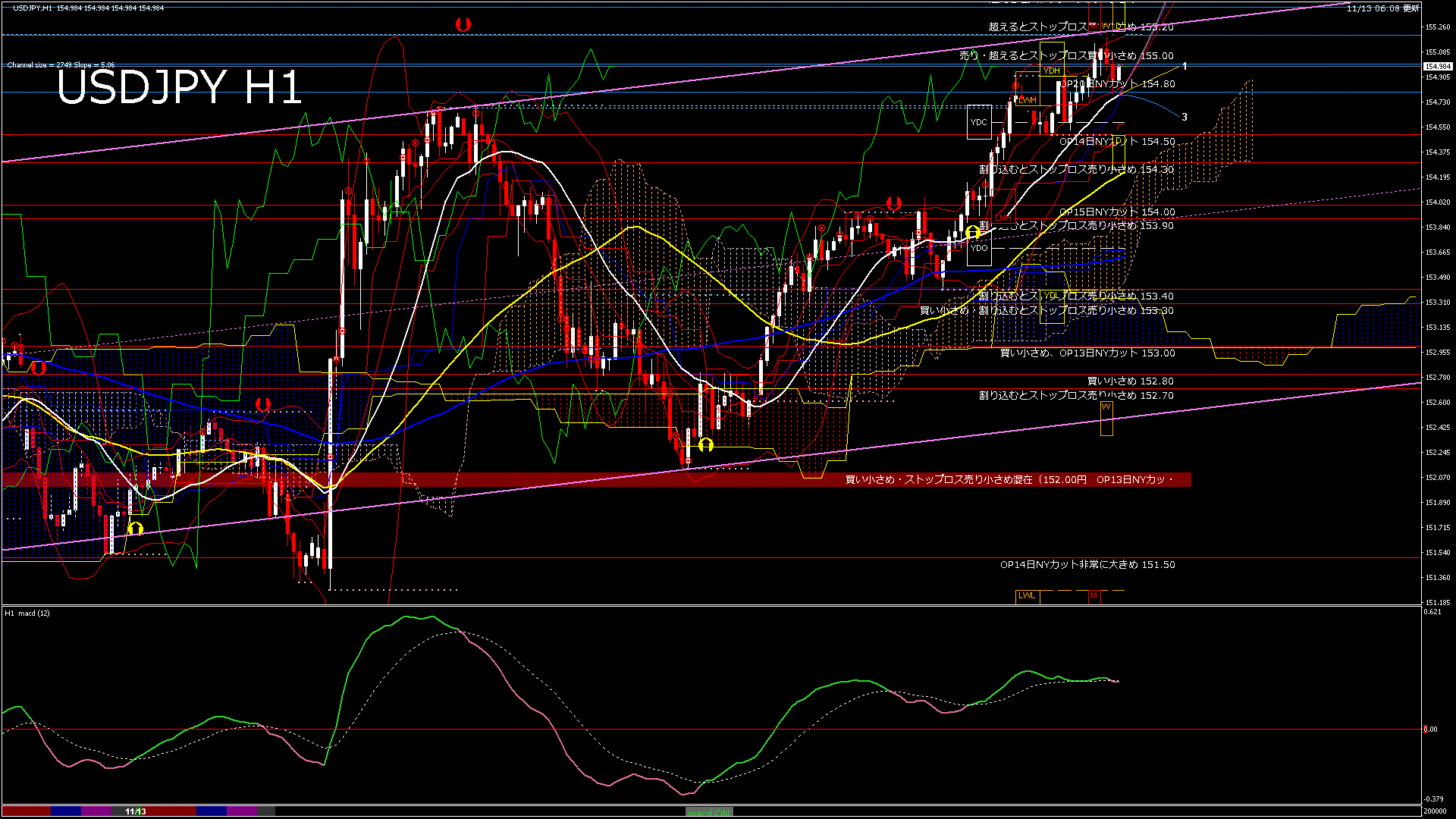Viewport: 1456px width, 819px height.
Task: Click first dark red session bar at bottom-left
Action: point(27,811)
